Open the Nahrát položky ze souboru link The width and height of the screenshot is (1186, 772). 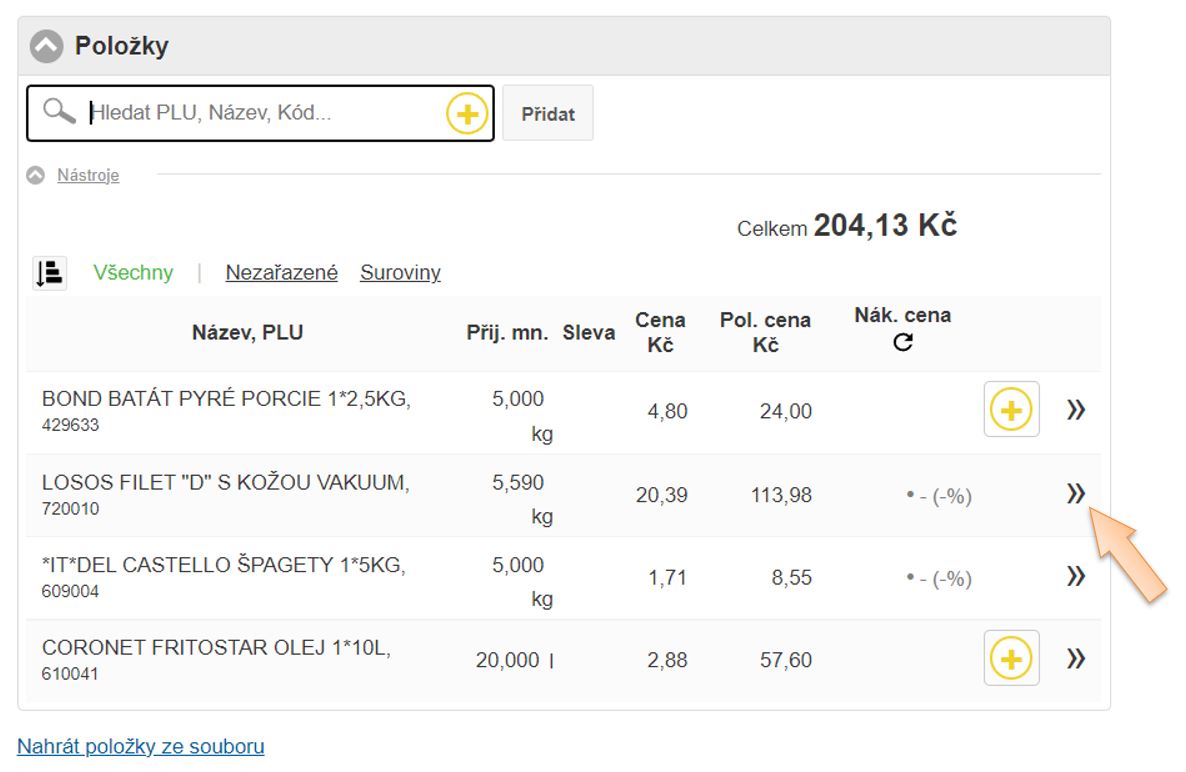coord(141,746)
